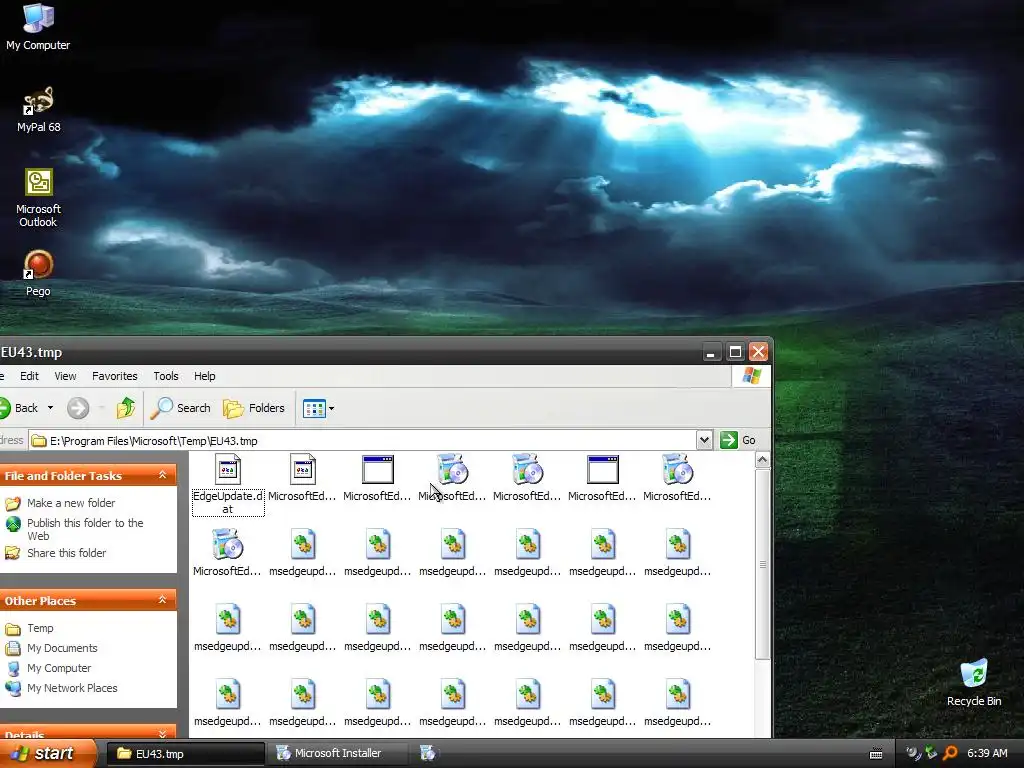Expand the Details panel
The height and width of the screenshot is (768, 1024).
point(163,734)
